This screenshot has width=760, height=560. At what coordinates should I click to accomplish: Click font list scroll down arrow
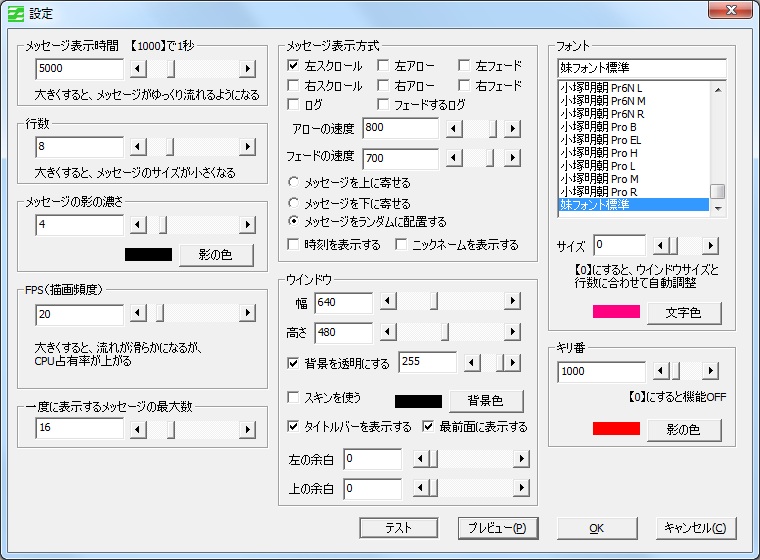(718, 208)
